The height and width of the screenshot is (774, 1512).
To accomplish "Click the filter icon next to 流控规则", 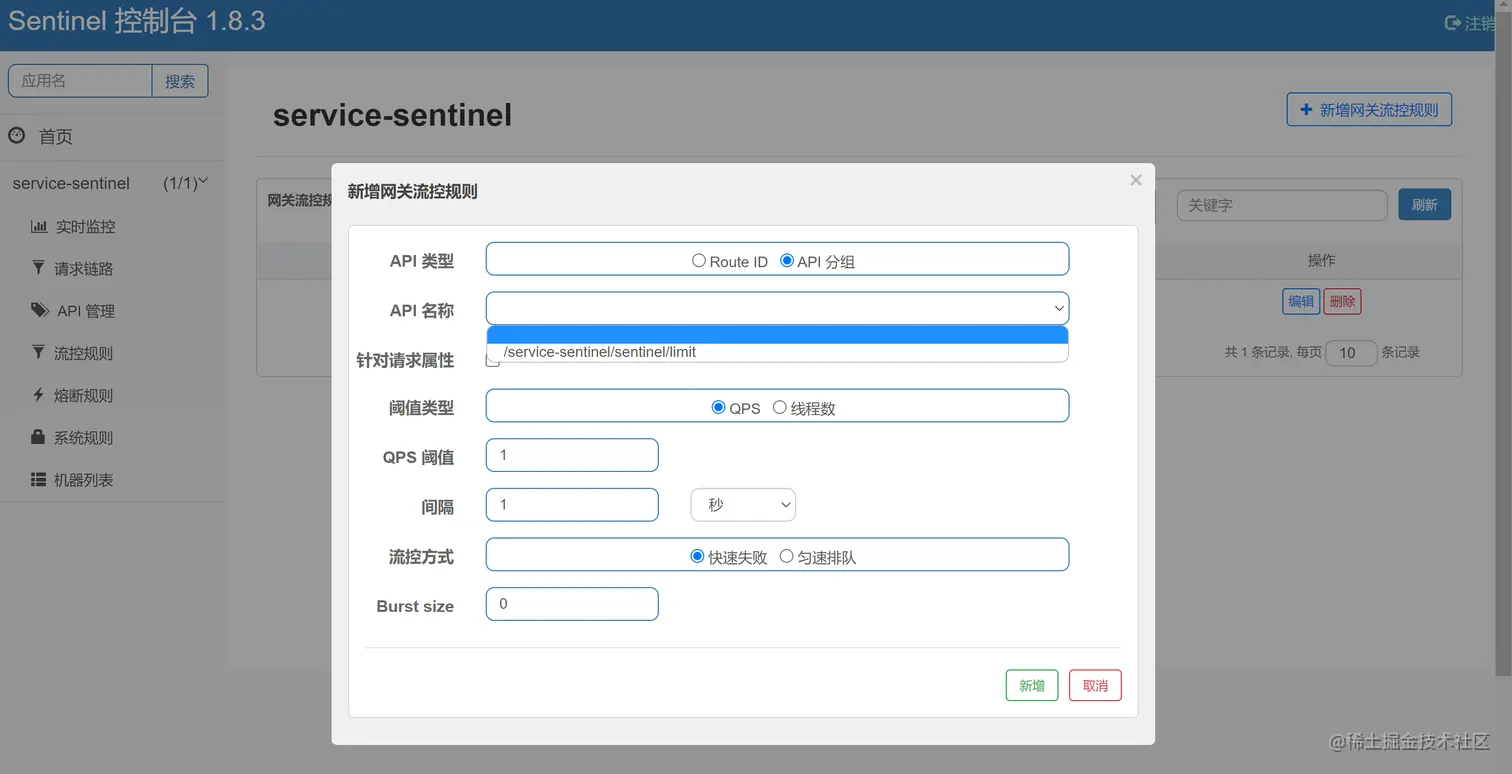I will click(x=38, y=352).
